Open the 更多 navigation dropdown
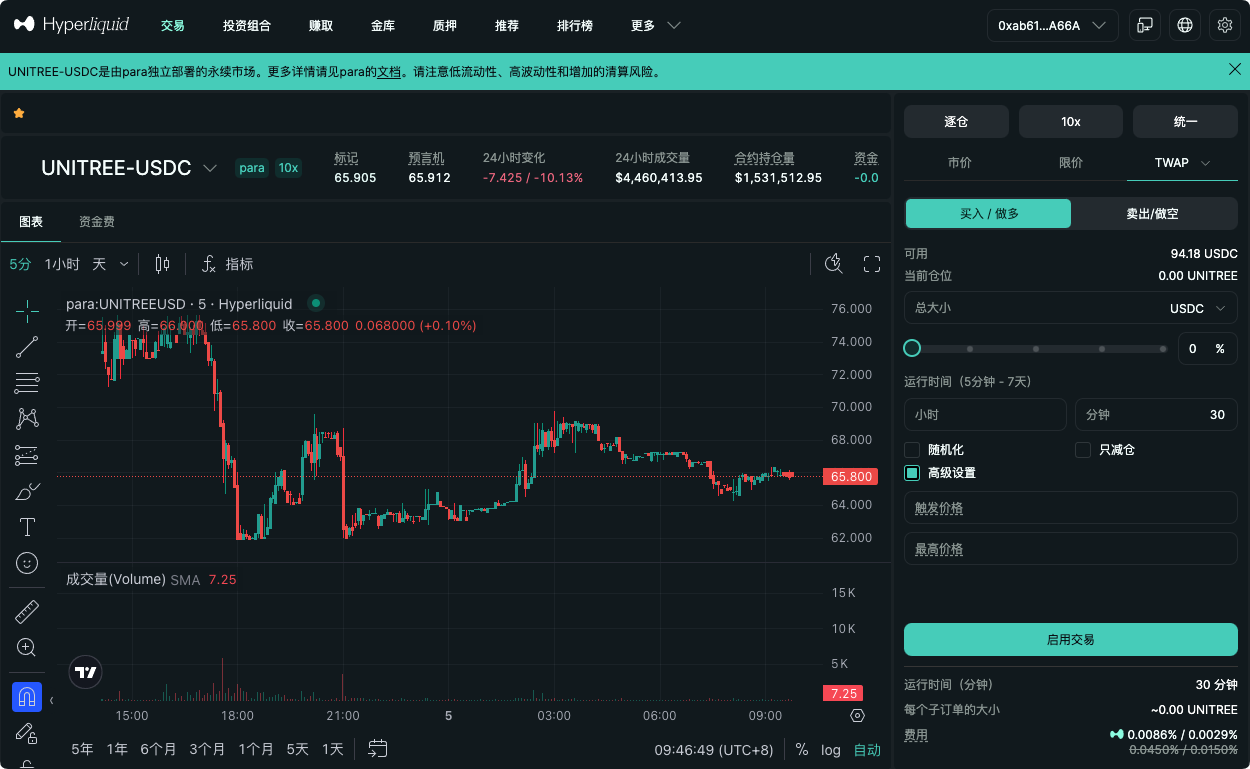 (656, 25)
